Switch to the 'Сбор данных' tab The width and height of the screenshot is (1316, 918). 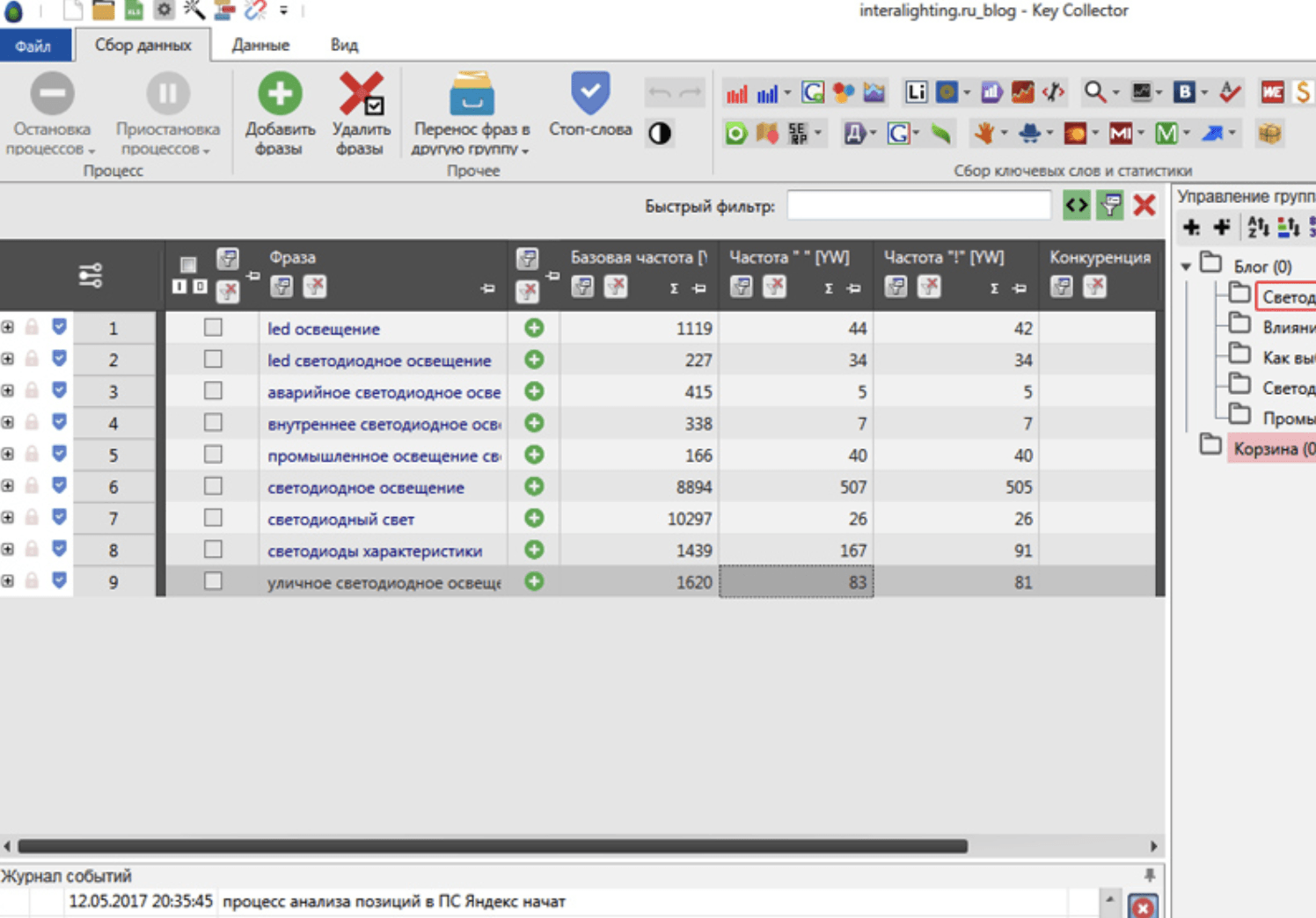(143, 45)
